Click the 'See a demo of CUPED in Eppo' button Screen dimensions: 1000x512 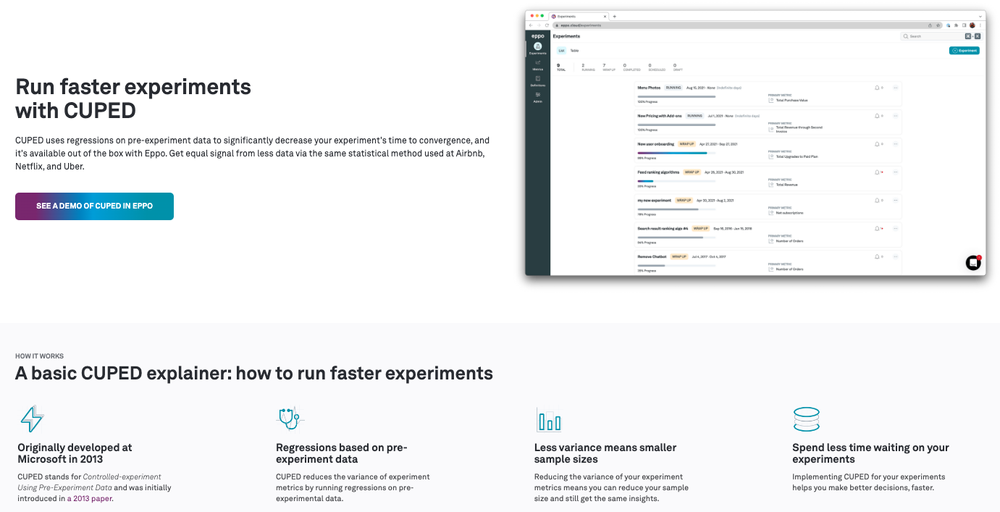pyautogui.click(x=94, y=206)
